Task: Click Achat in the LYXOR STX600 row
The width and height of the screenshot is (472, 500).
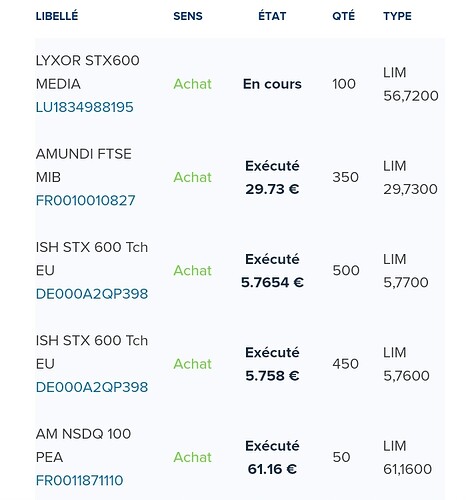Action: (192, 84)
